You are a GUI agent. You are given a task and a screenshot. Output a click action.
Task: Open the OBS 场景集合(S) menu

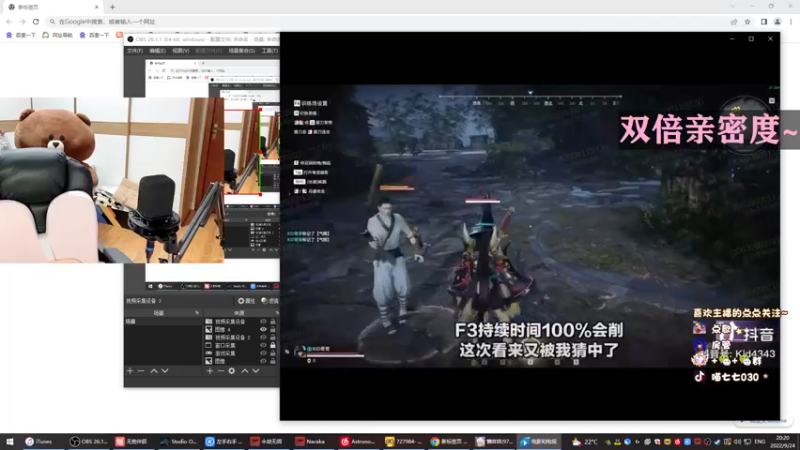[241, 51]
